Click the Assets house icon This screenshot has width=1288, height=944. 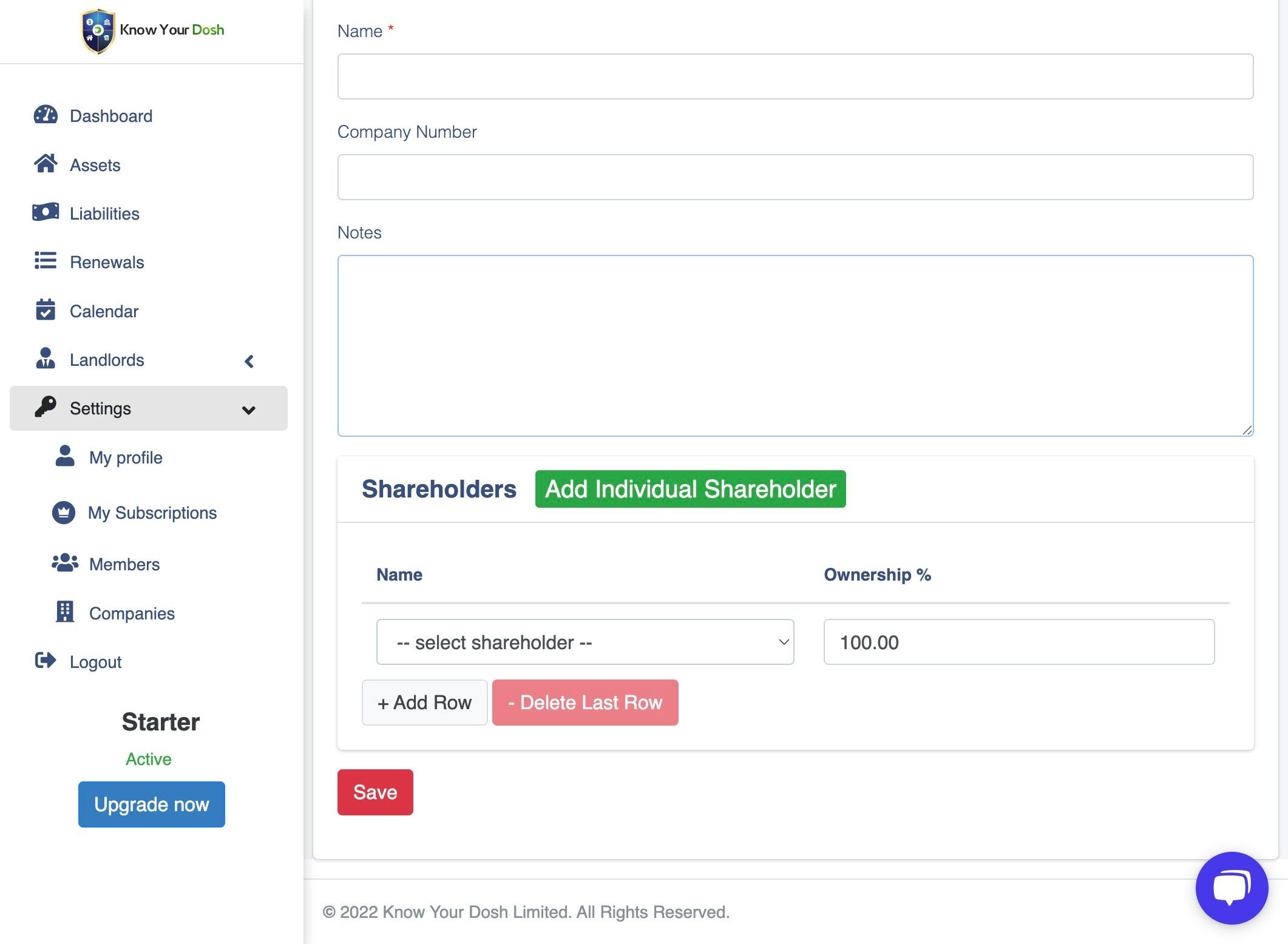coord(46,164)
